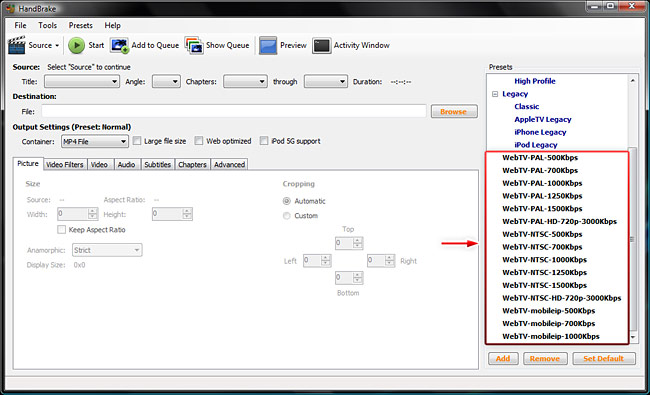
Task: Open the chapters end dropdown after through
Action: click(x=325, y=82)
